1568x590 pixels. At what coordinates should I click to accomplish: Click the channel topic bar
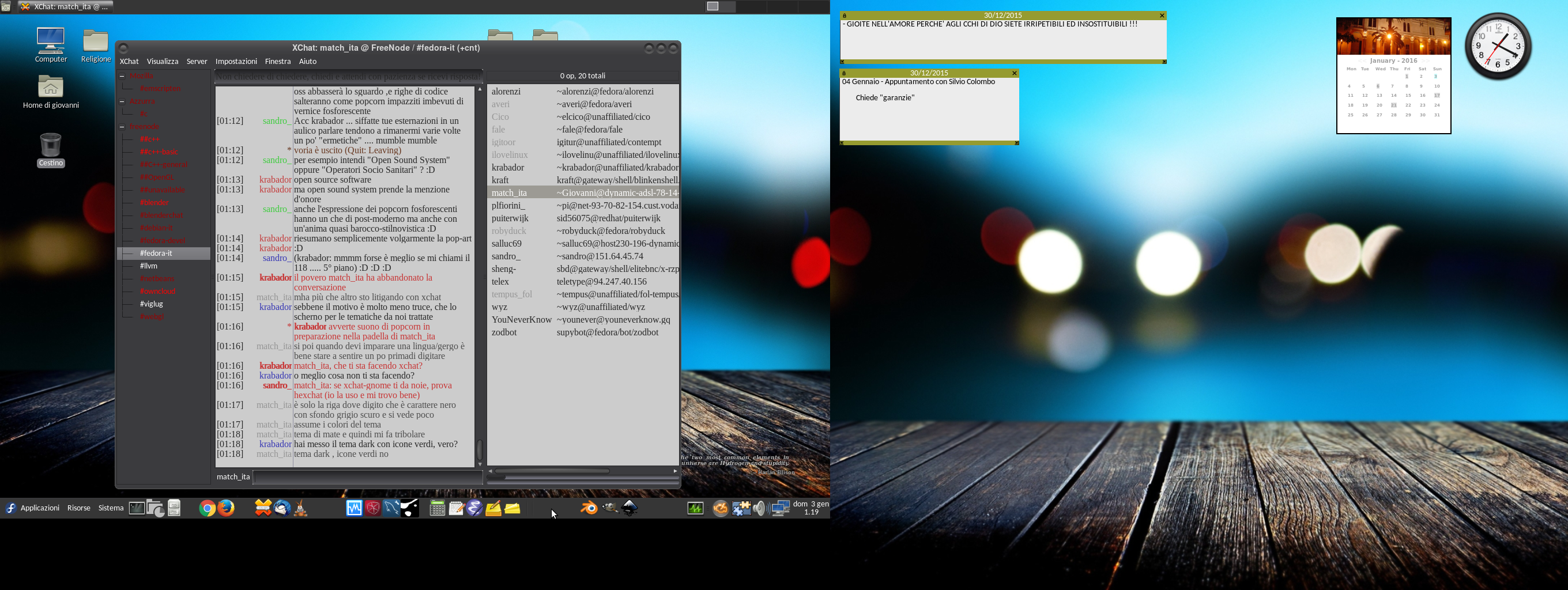(x=349, y=77)
